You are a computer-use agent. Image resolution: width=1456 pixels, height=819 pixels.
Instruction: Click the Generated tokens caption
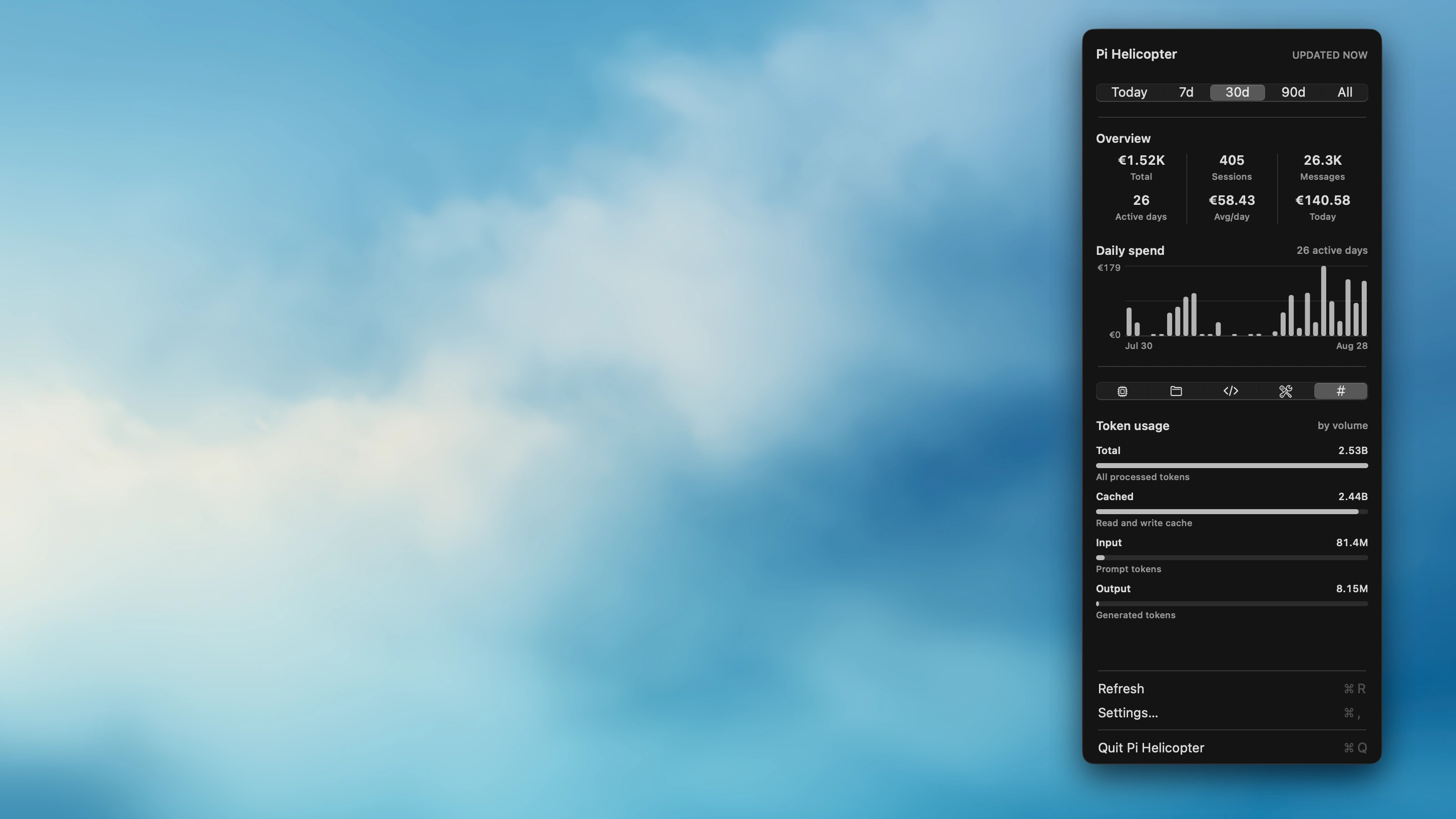tap(1136, 616)
